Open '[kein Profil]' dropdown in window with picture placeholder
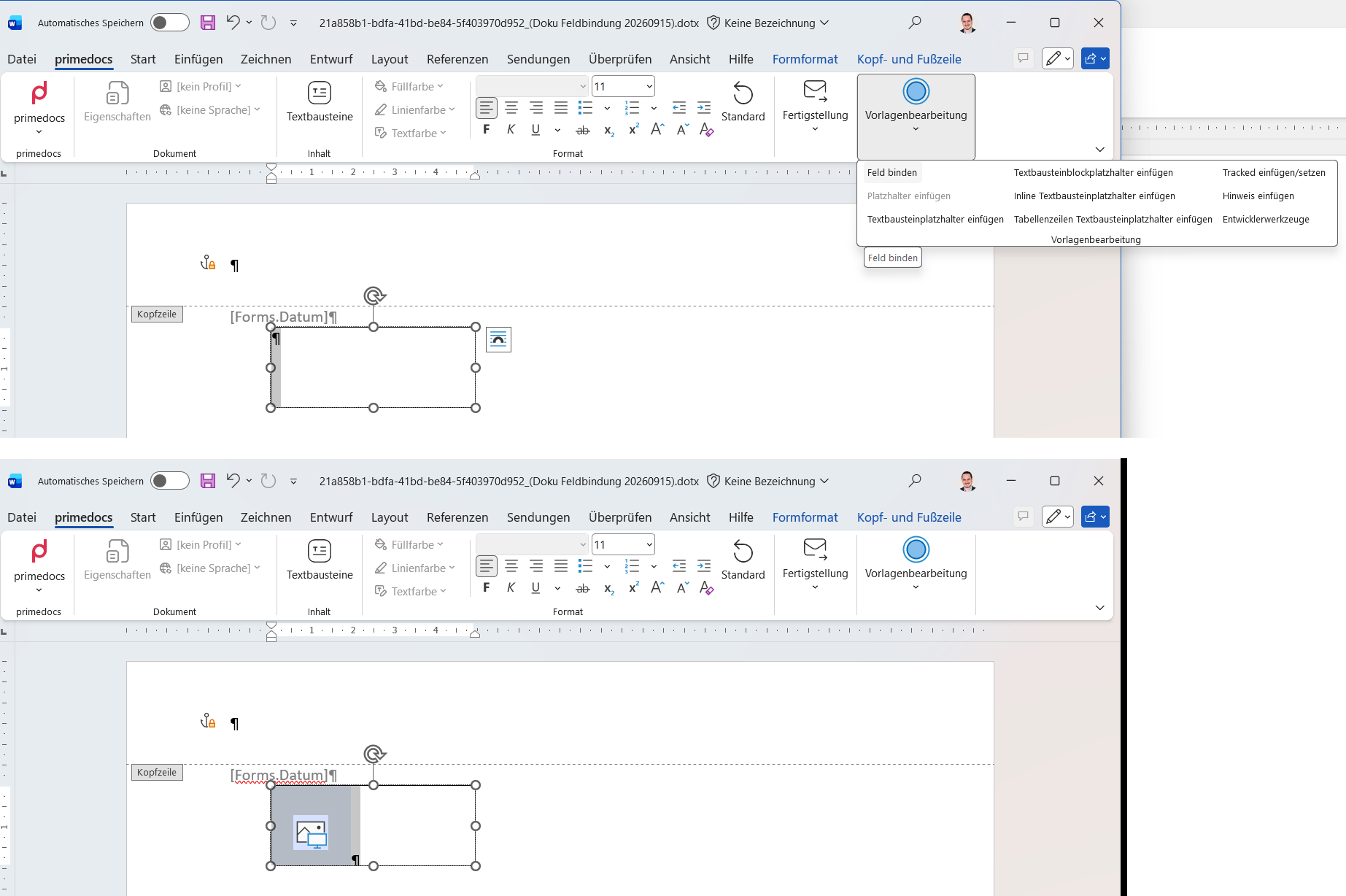 pyautogui.click(x=201, y=545)
